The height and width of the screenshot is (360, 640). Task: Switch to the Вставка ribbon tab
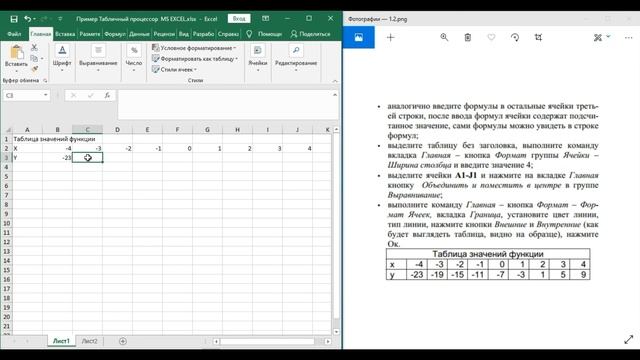pyautogui.click(x=65, y=34)
